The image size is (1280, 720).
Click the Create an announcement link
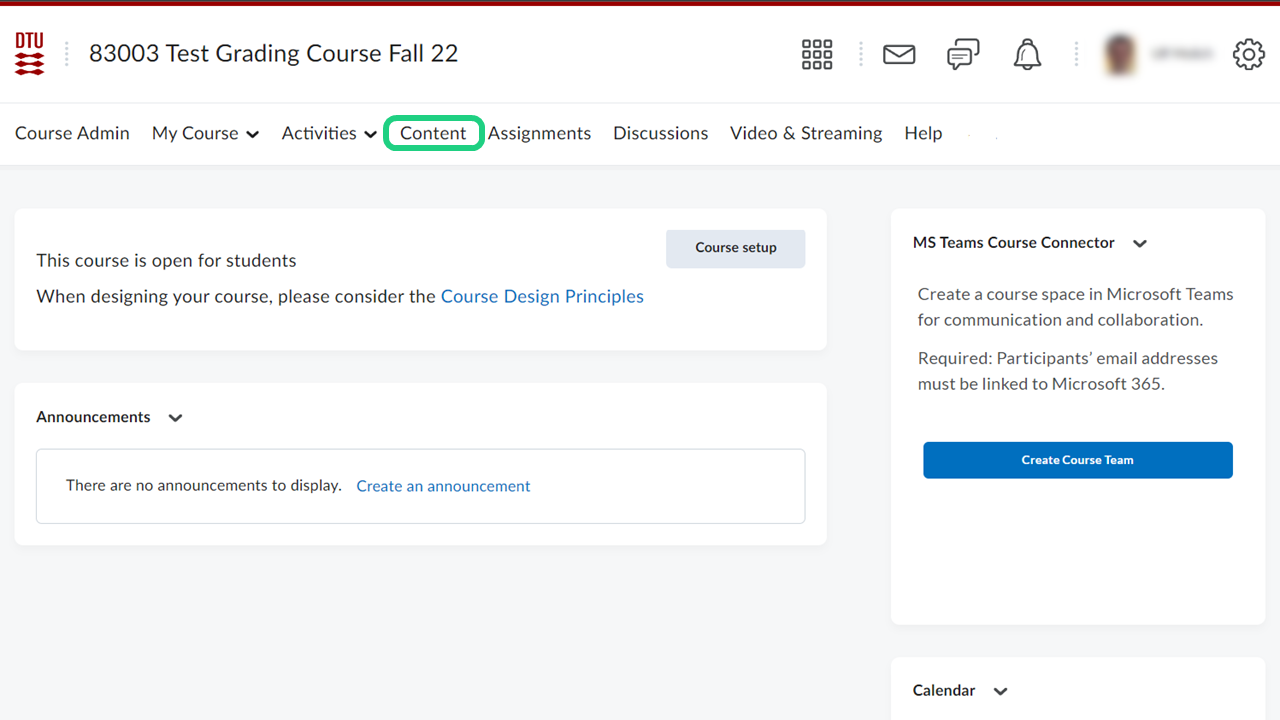tap(443, 486)
